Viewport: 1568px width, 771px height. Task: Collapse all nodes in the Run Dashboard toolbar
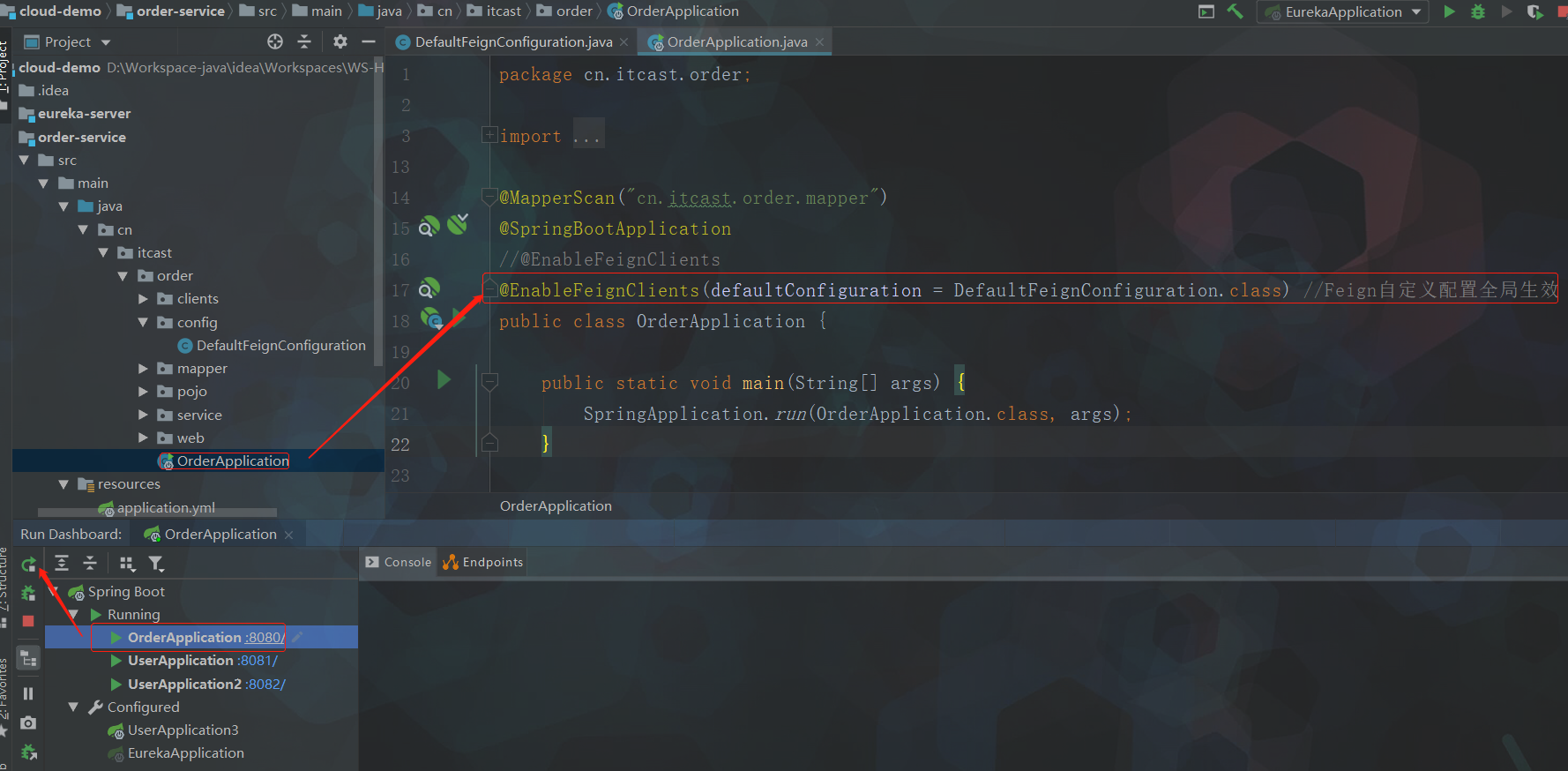90,563
